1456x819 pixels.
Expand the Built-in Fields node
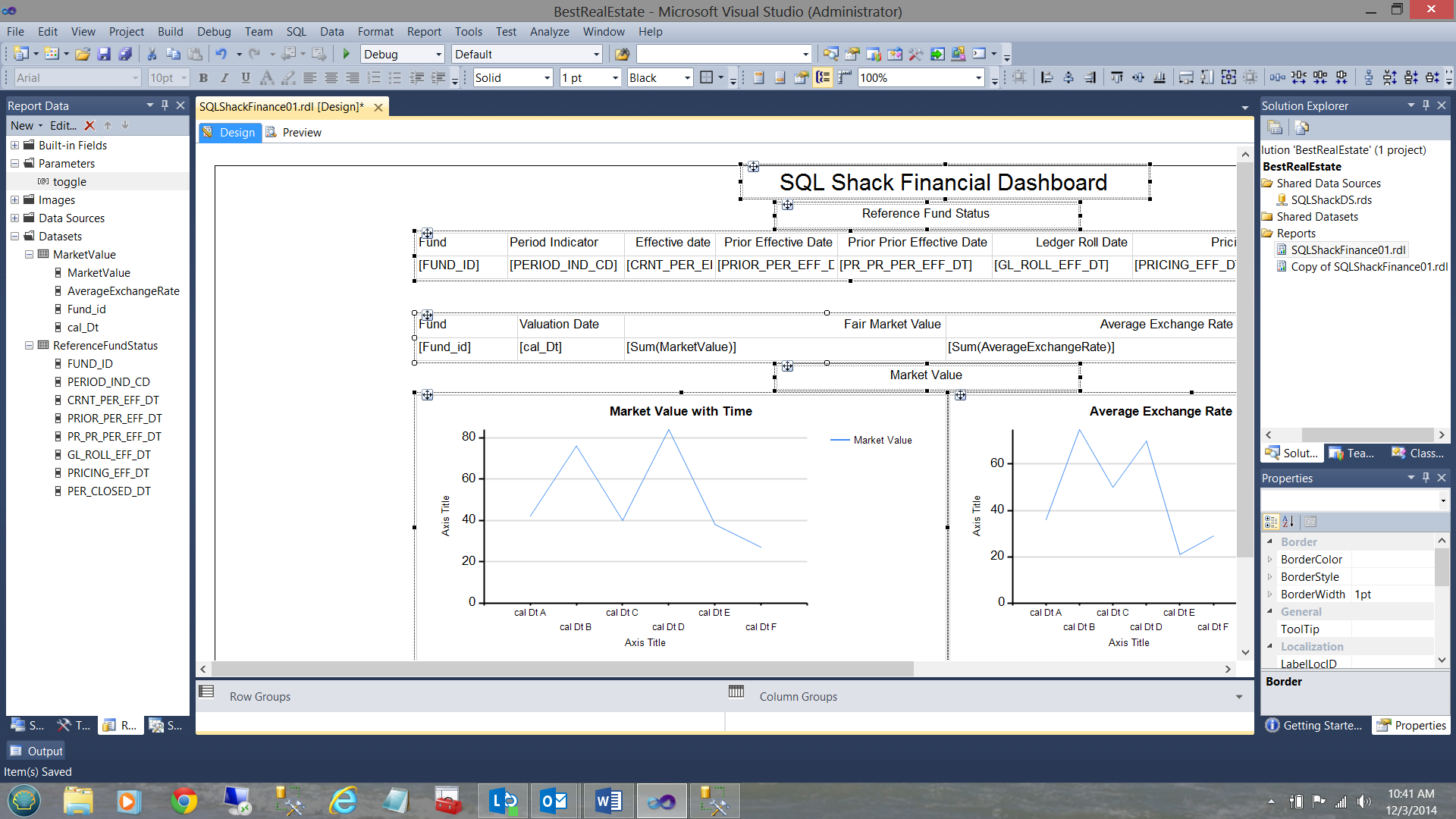[14, 145]
